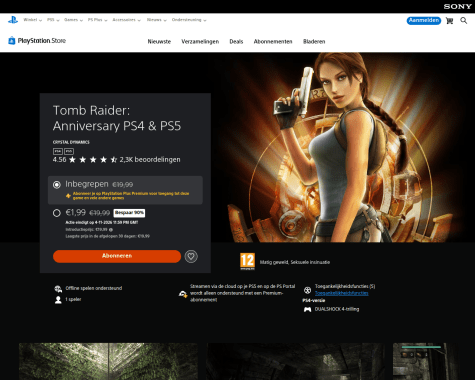Click the PS Plus icon beside subscription note
475x380 pixels.
pyautogui.click(x=68, y=196)
